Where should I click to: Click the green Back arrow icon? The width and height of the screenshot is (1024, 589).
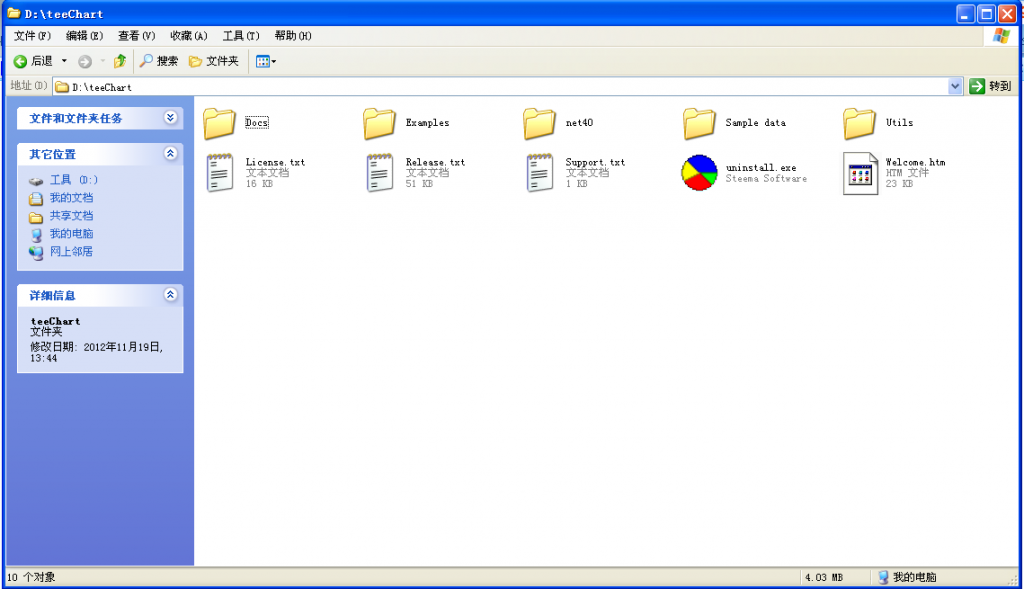pos(20,61)
